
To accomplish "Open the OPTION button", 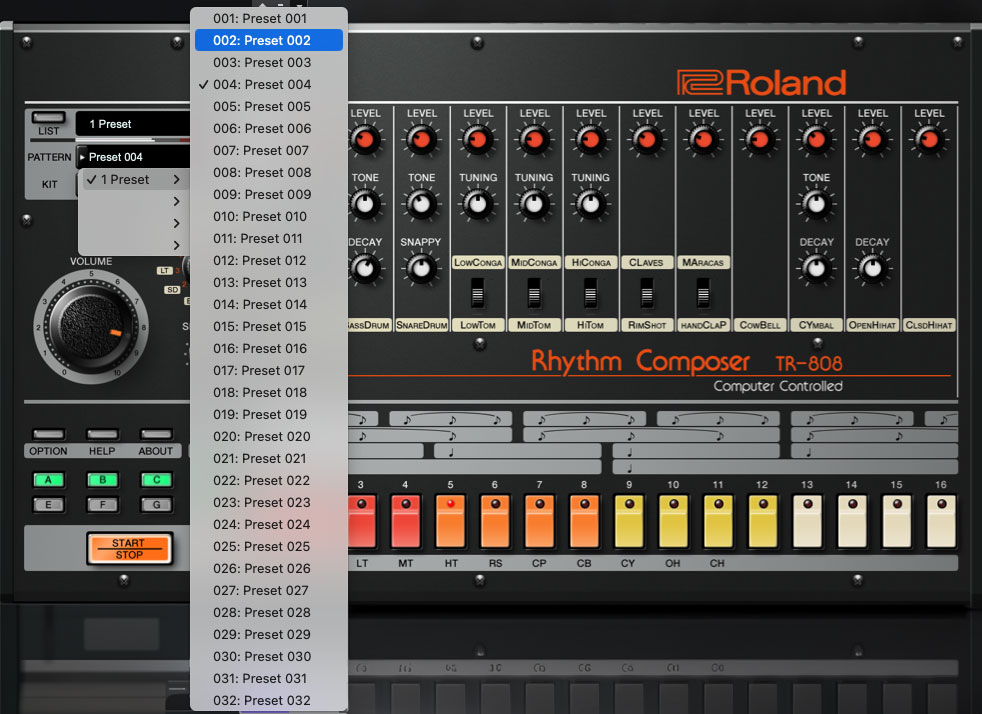I will 48,434.
